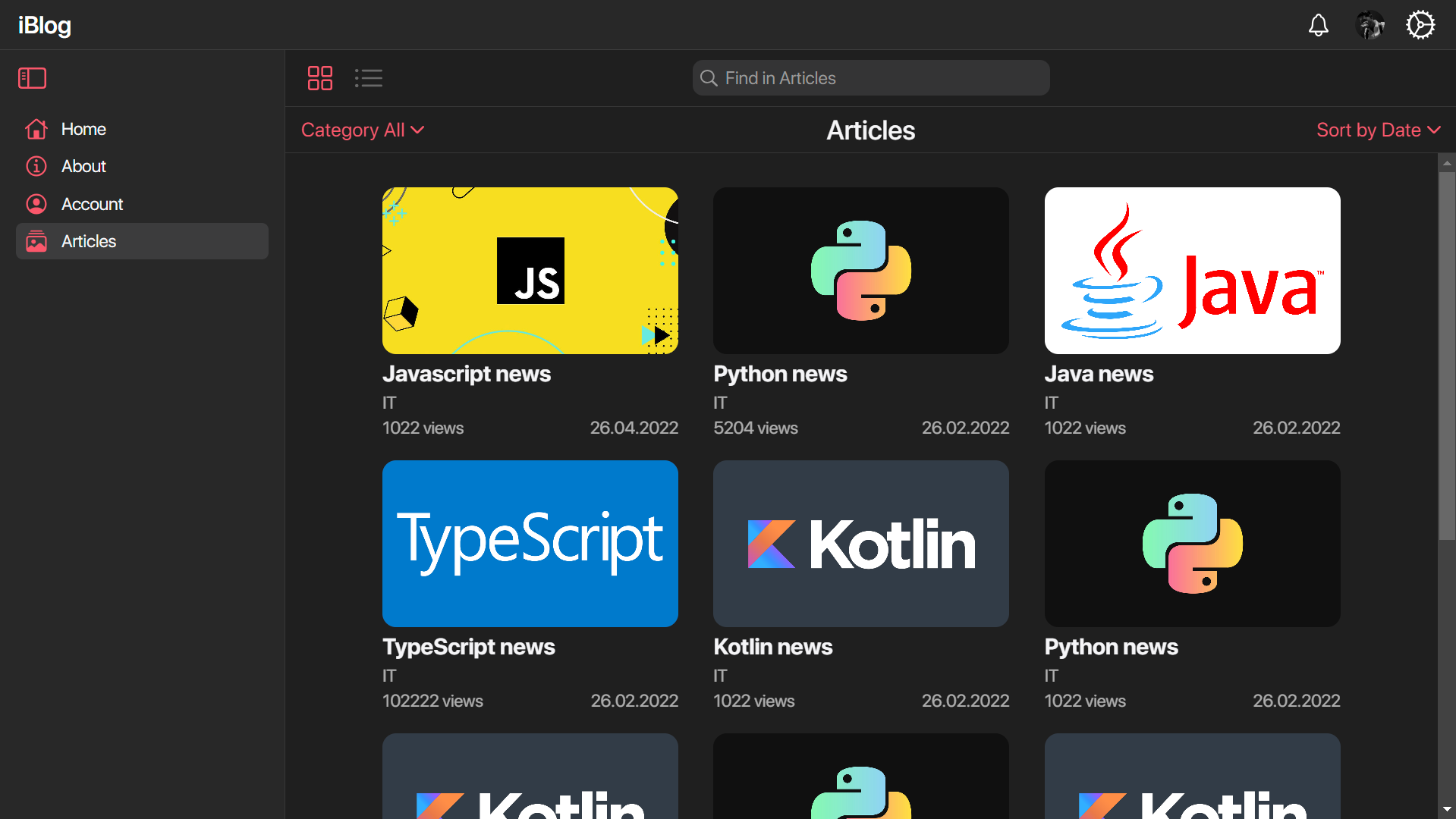Switch to list view layout
This screenshot has width=1456, height=819.
[x=369, y=78]
